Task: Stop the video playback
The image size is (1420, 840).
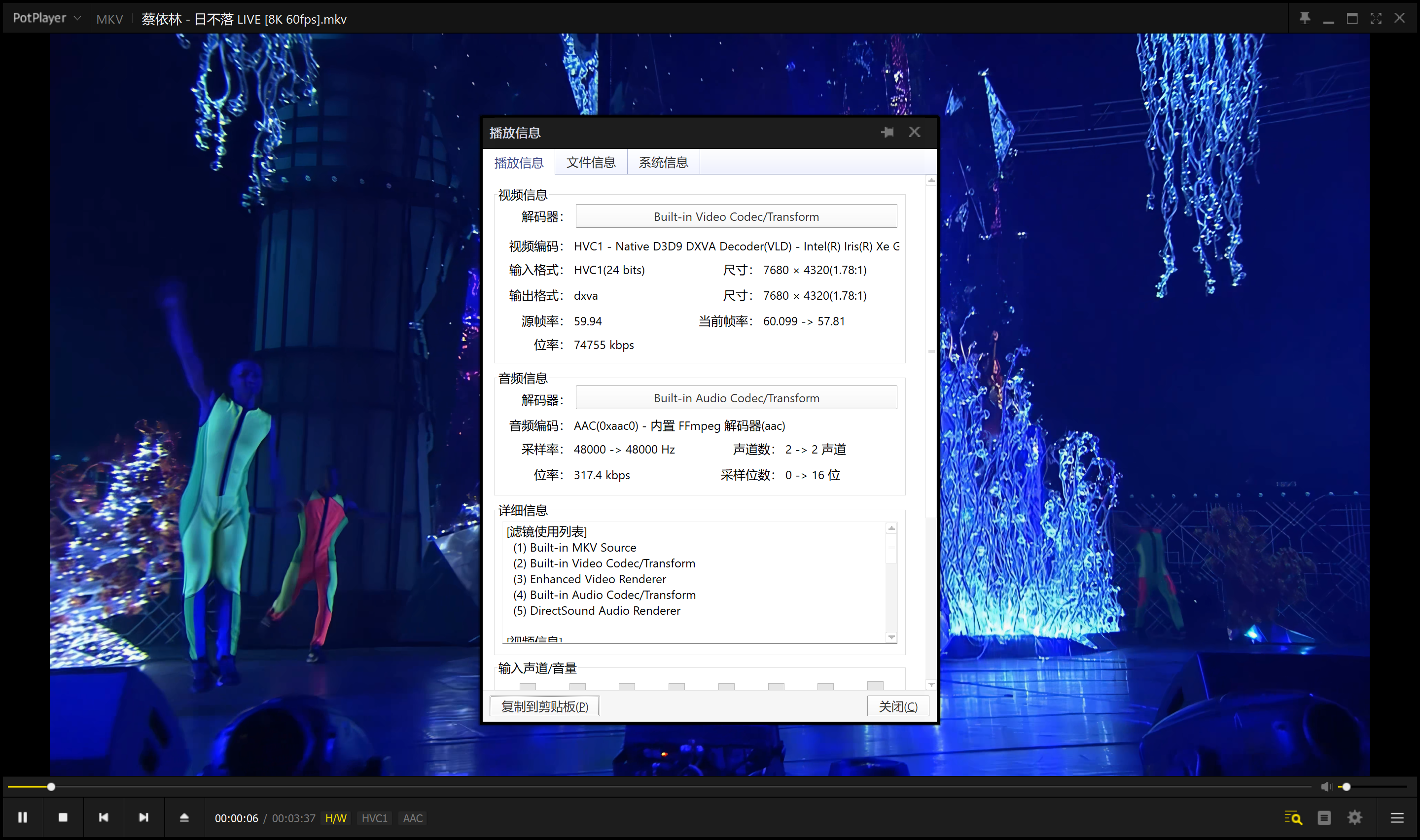Action: [x=63, y=817]
